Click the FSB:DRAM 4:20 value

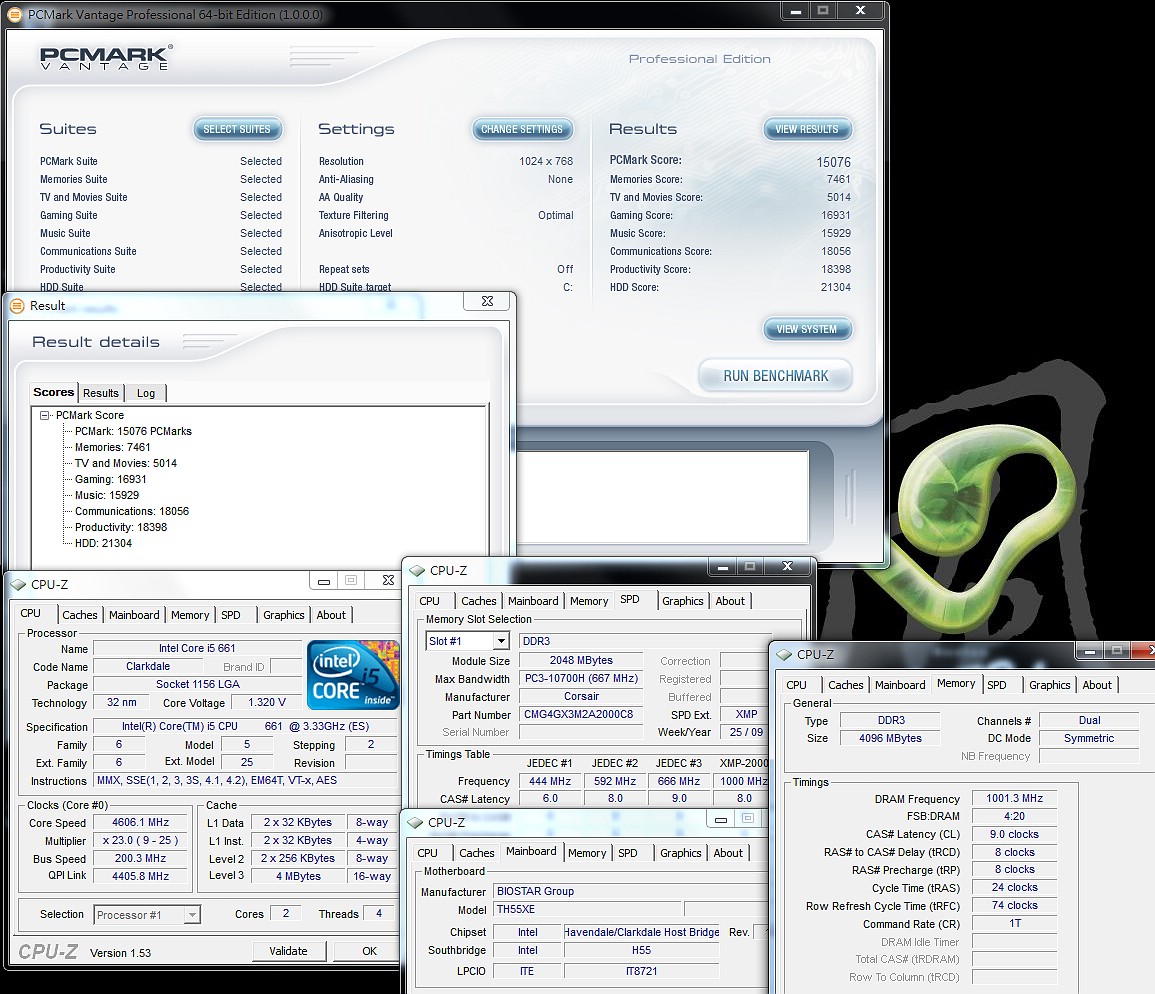(1014, 816)
